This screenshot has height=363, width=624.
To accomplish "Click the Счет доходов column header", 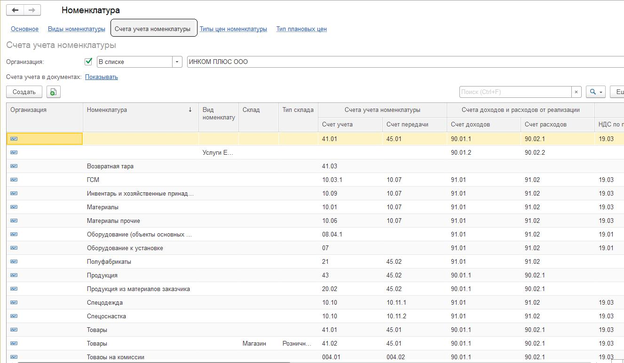I will (x=484, y=125).
